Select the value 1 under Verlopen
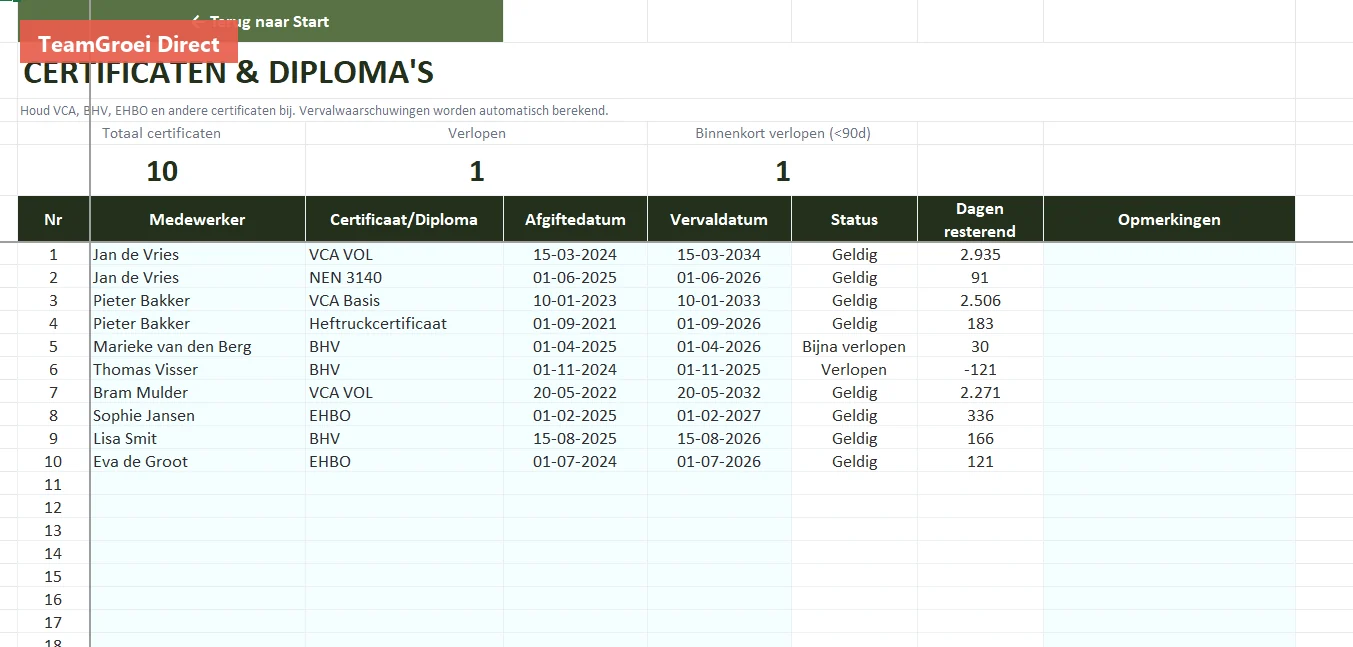Screen dimensions: 1353x647 477,171
